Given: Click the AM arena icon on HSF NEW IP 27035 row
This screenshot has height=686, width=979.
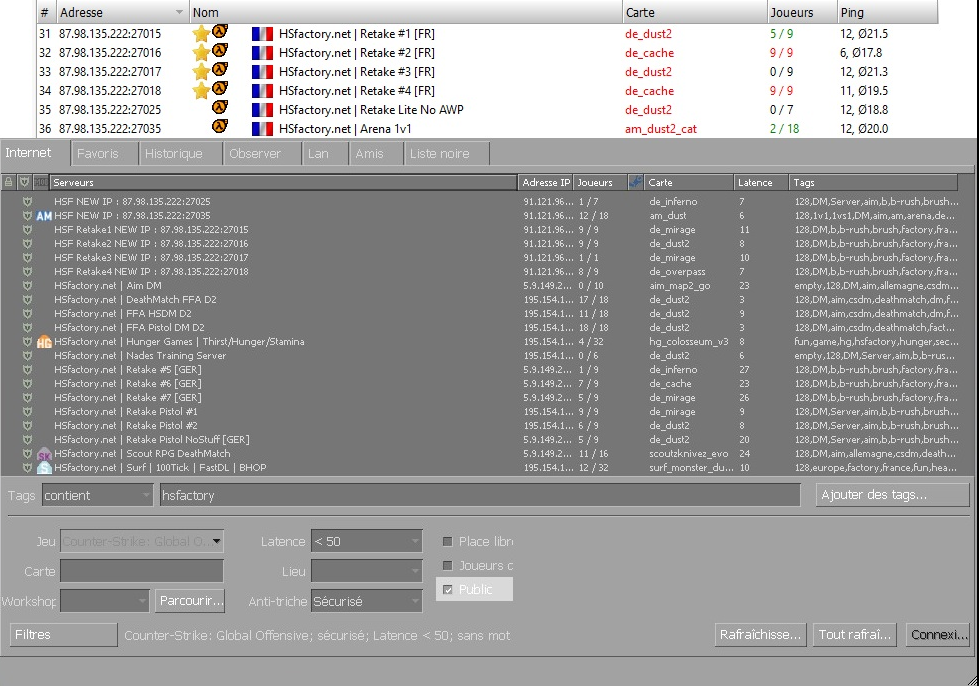Looking at the screenshot, I should click(44, 216).
